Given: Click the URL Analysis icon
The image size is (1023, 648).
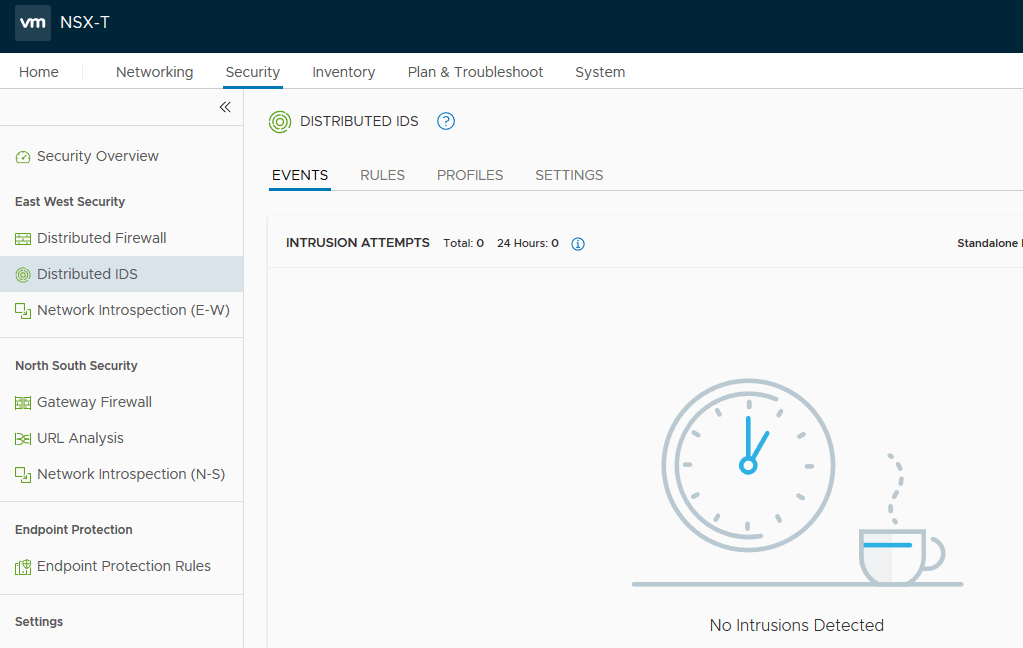Looking at the screenshot, I should (23, 439).
